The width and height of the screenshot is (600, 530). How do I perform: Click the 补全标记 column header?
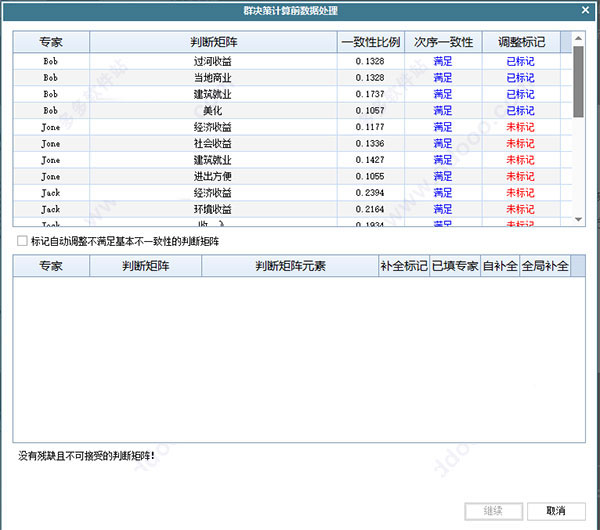tap(404, 266)
